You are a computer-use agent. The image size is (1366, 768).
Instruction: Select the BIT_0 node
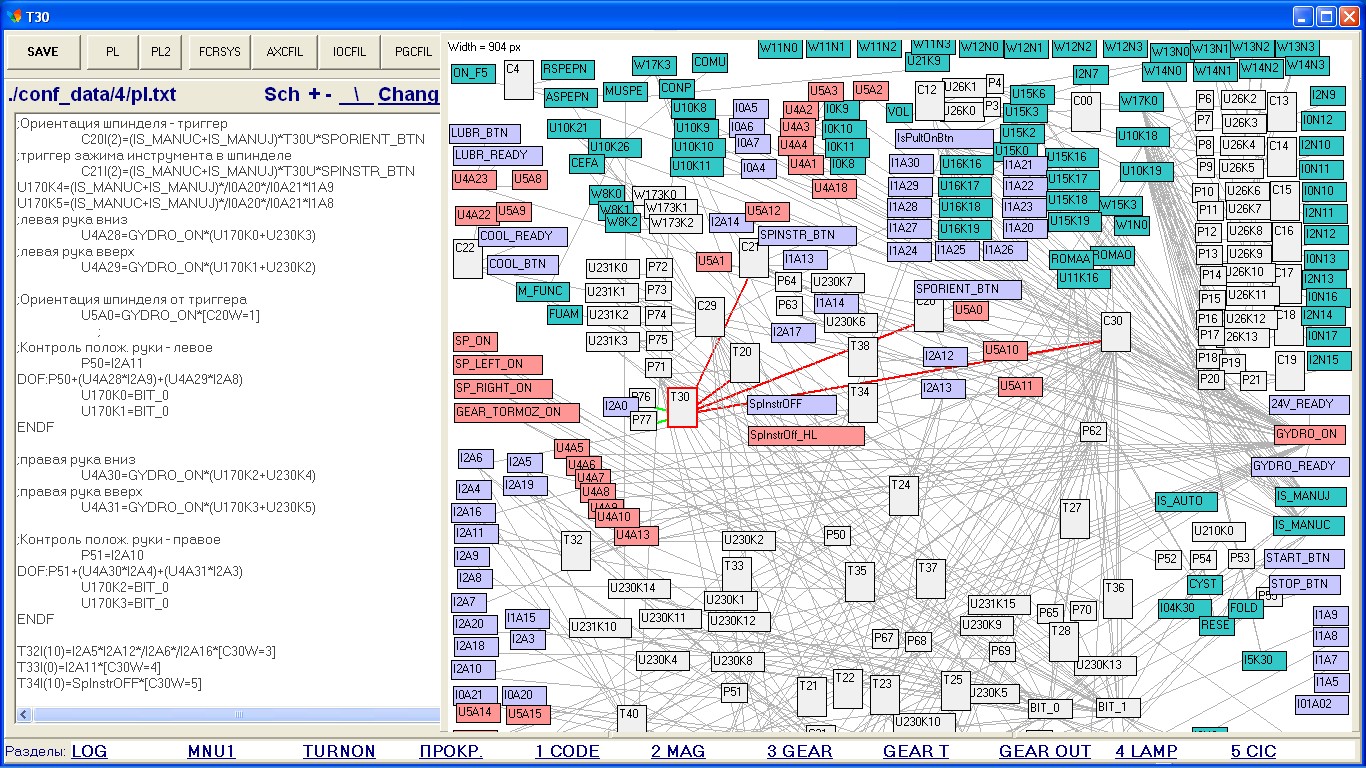[x=1049, y=708]
